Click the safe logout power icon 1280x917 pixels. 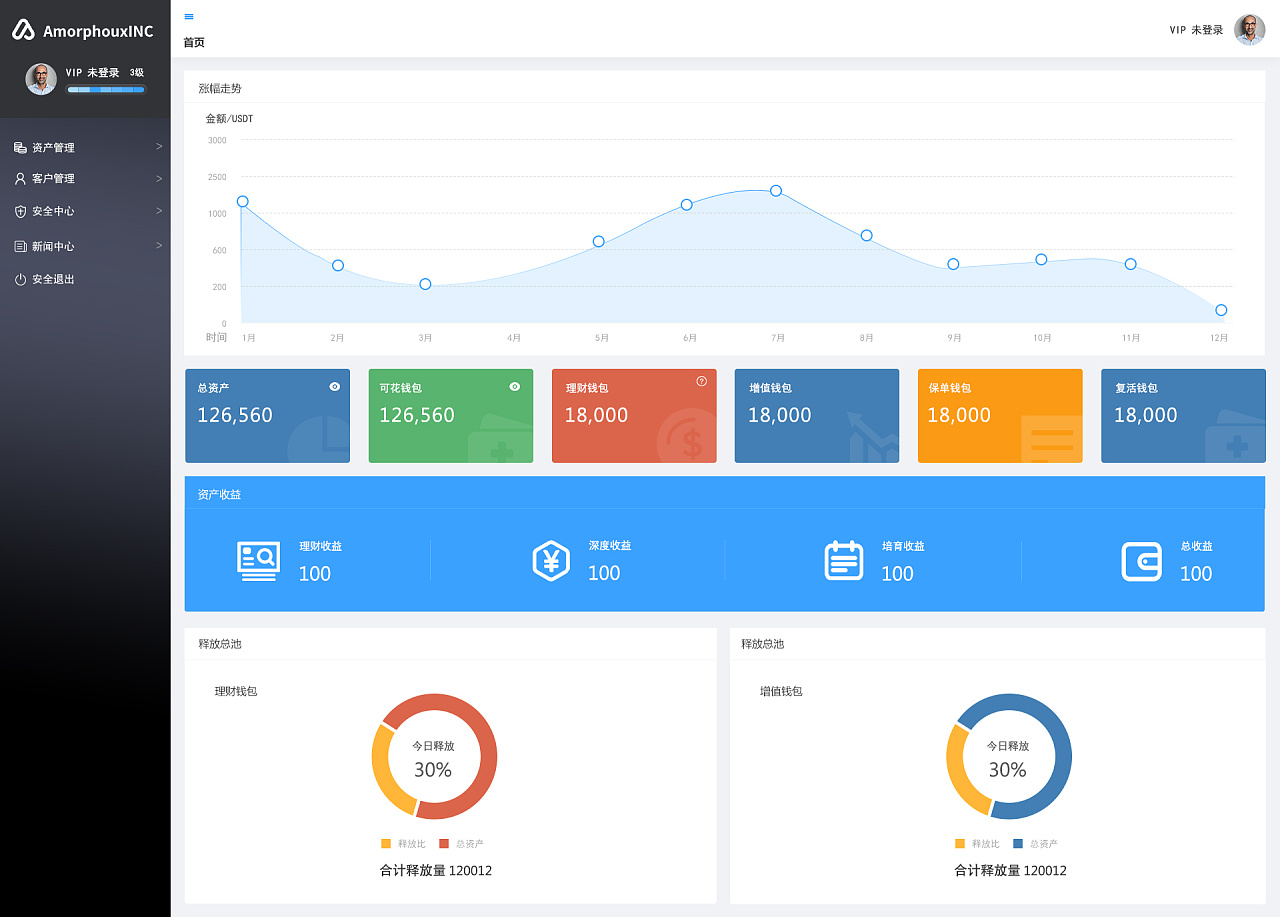pos(20,279)
